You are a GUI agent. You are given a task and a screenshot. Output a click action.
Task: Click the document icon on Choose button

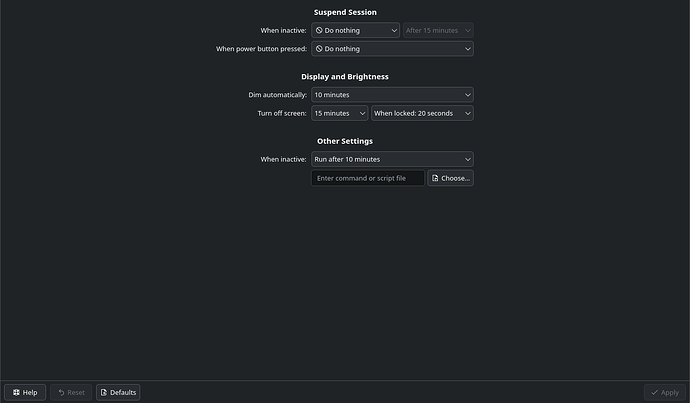point(436,178)
